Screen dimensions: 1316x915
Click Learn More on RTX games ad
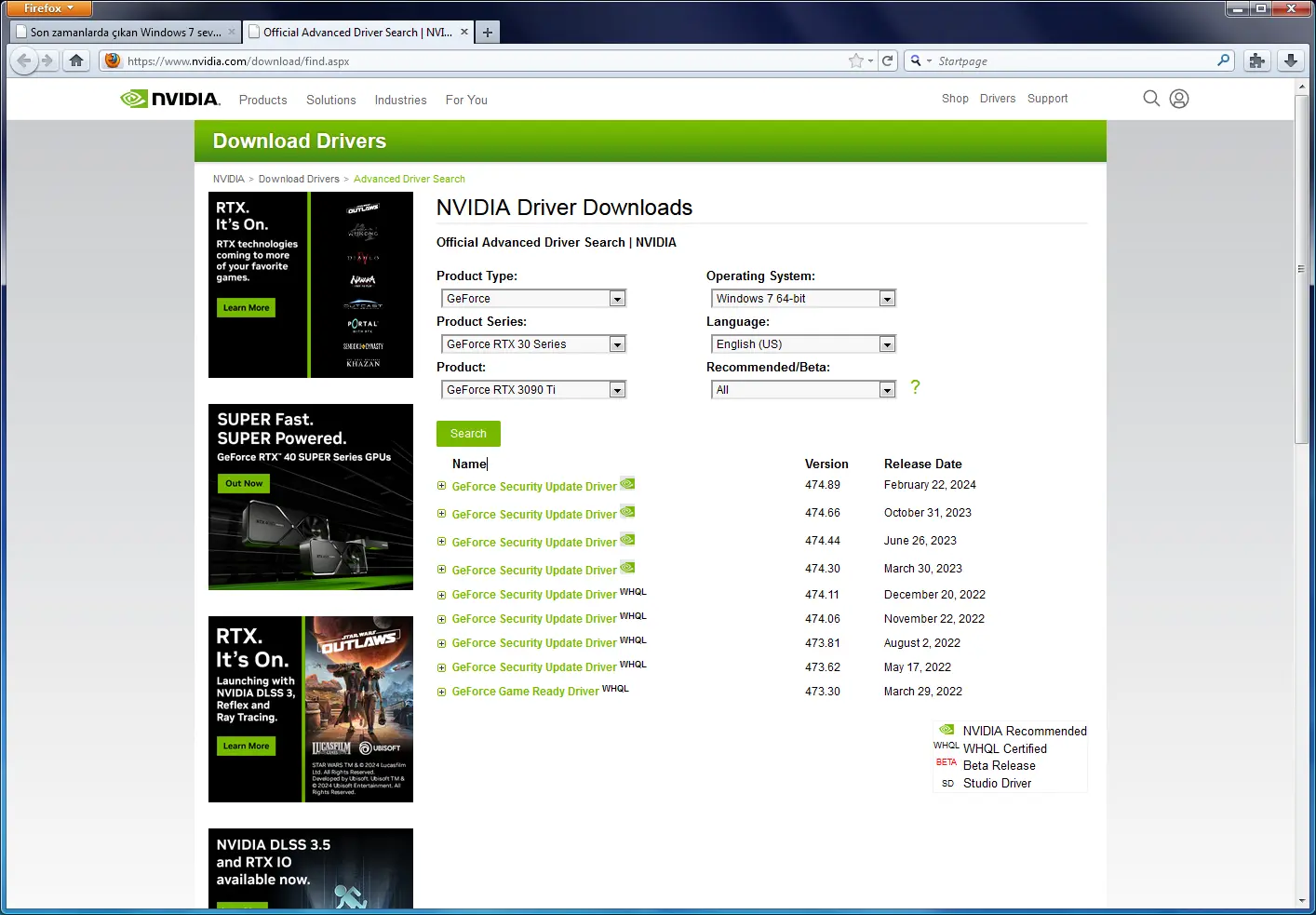click(246, 307)
